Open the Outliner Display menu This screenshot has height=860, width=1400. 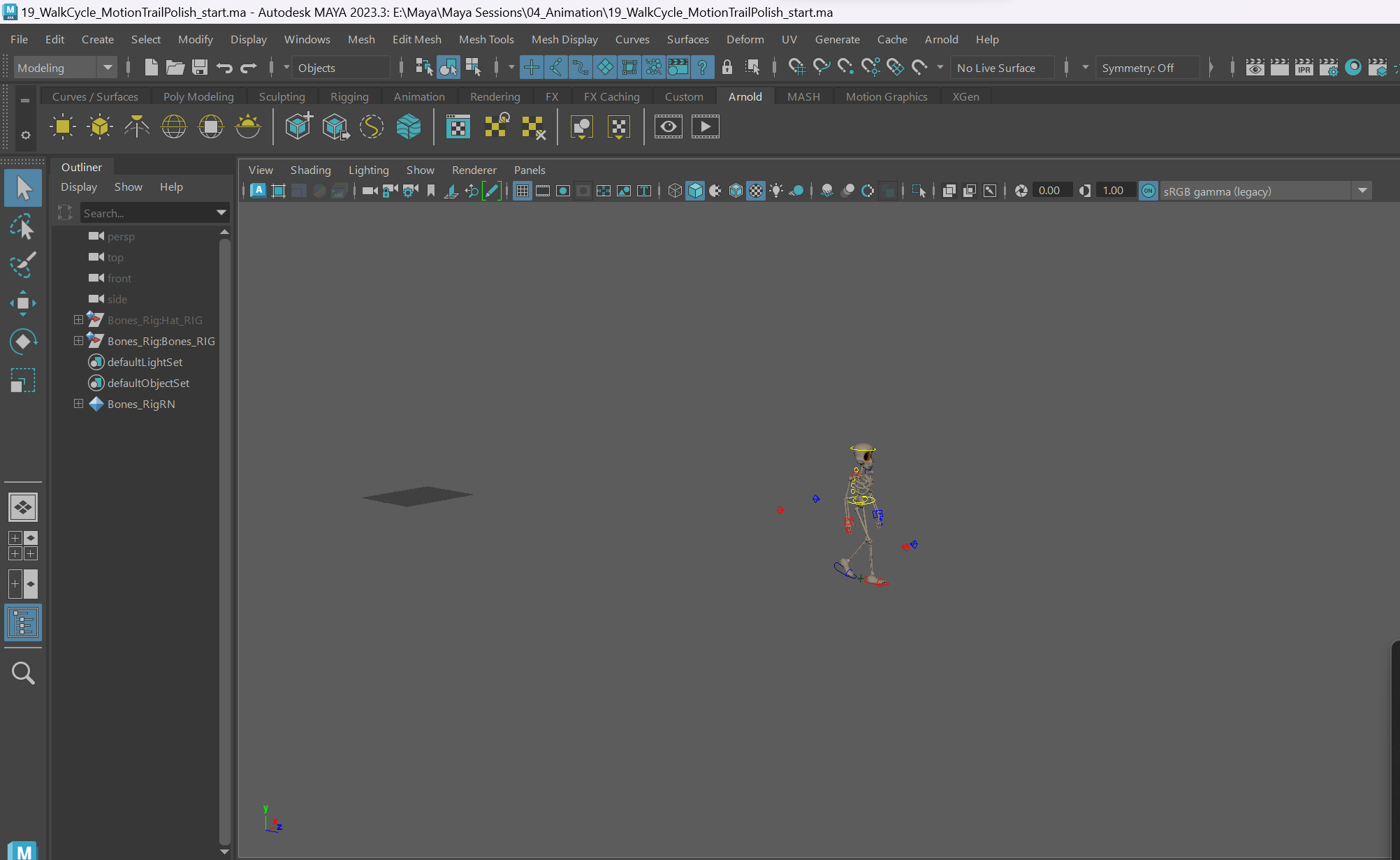(x=79, y=187)
